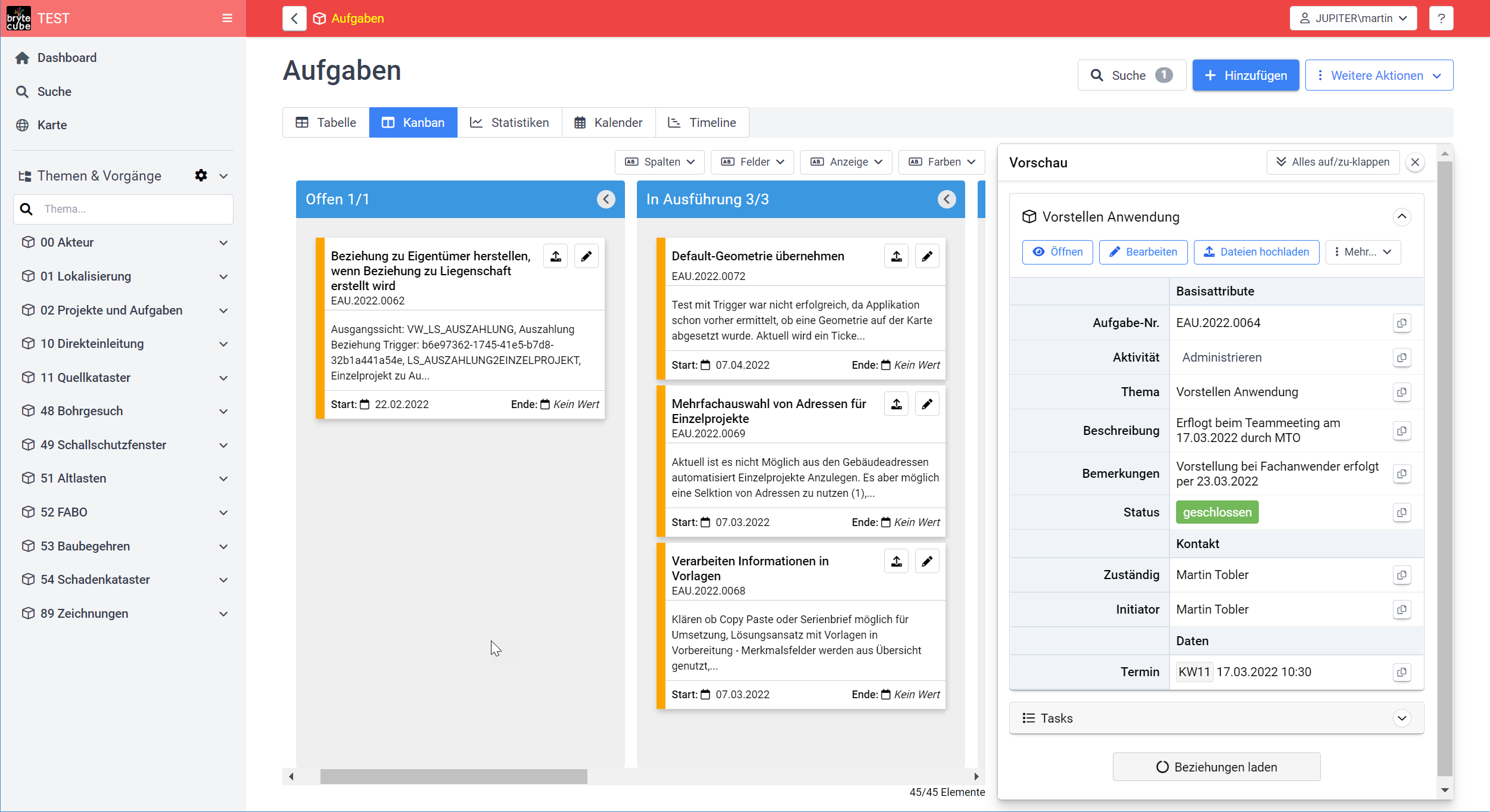1490x812 pixels.
Task: Click the hamburger menu icon beside TEST
Action: point(227,18)
